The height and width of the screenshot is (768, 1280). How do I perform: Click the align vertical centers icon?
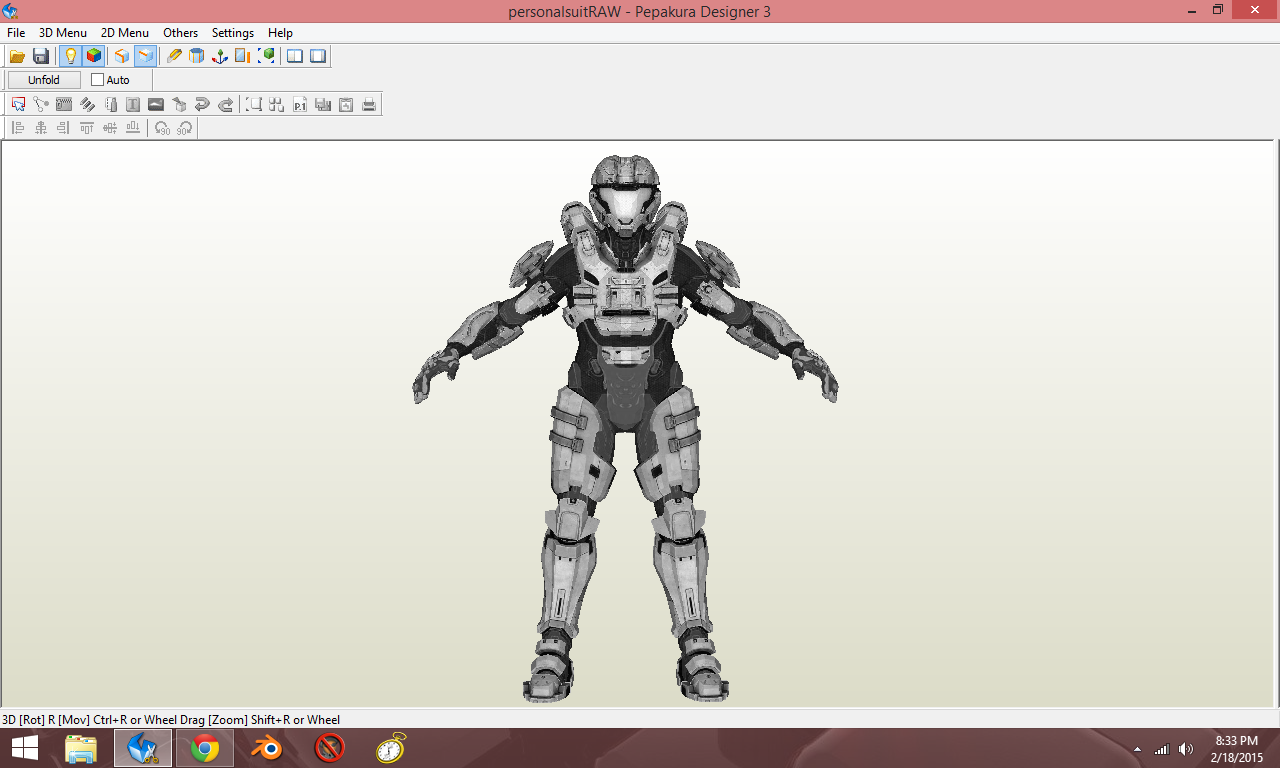click(x=110, y=128)
